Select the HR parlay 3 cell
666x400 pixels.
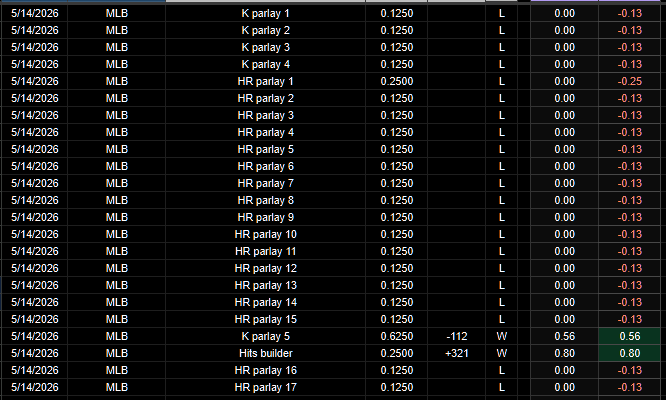click(265, 115)
